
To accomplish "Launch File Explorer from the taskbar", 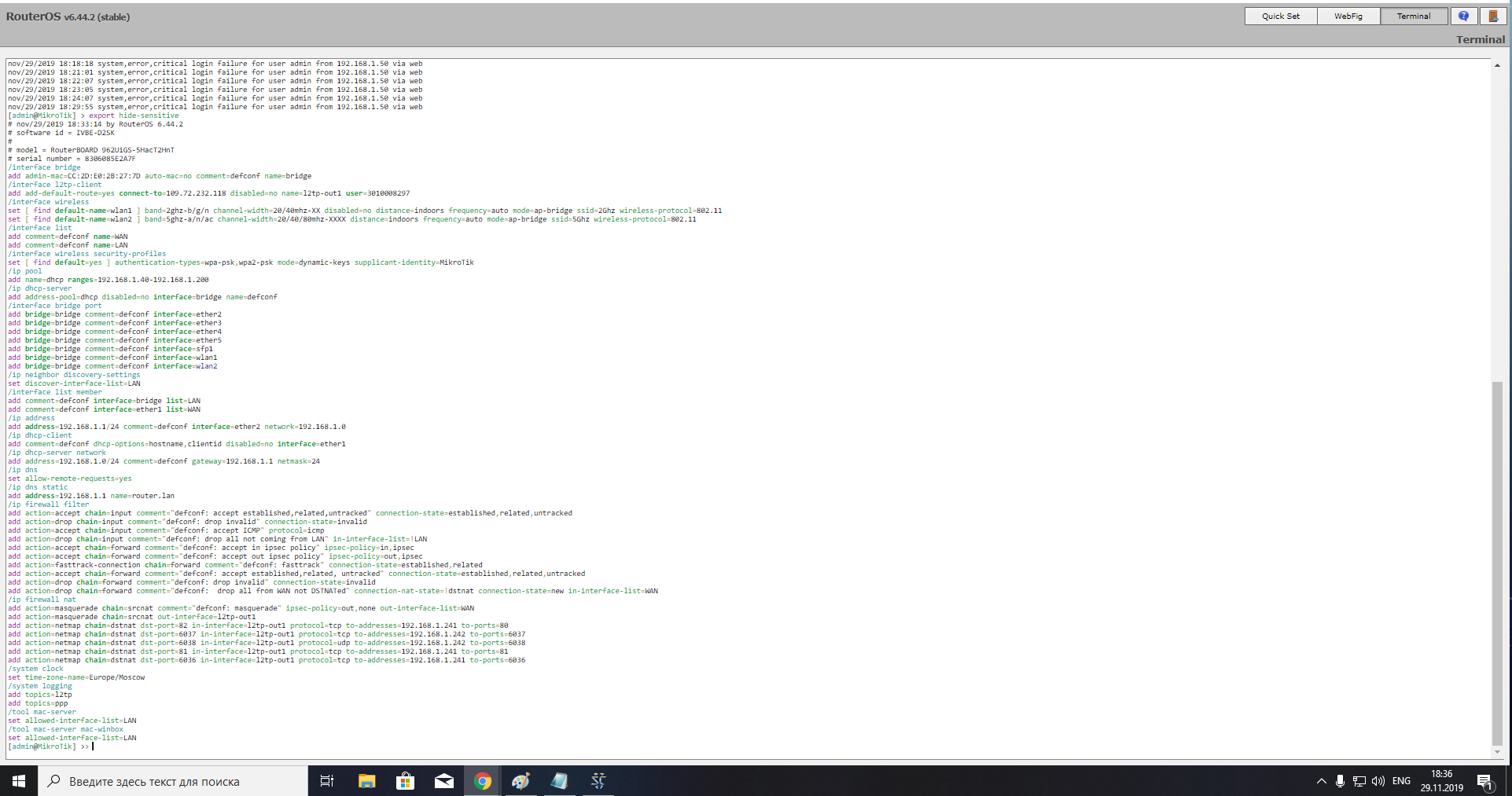I will (x=366, y=781).
